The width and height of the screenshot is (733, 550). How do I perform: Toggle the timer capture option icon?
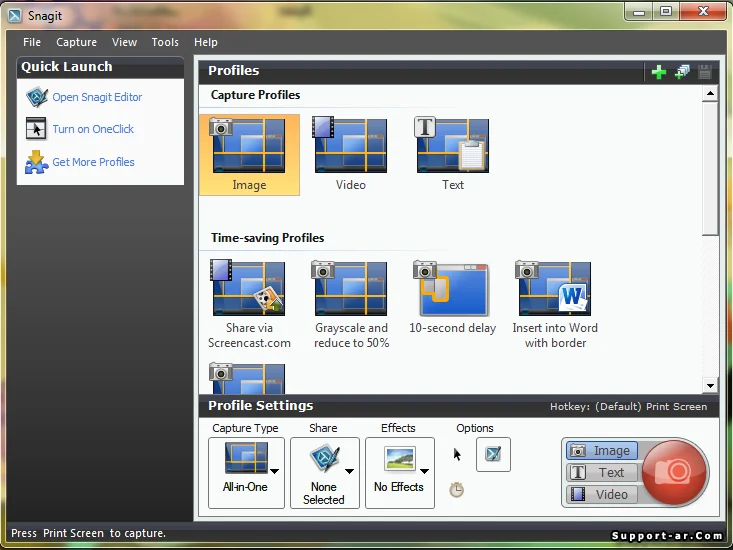click(x=457, y=489)
